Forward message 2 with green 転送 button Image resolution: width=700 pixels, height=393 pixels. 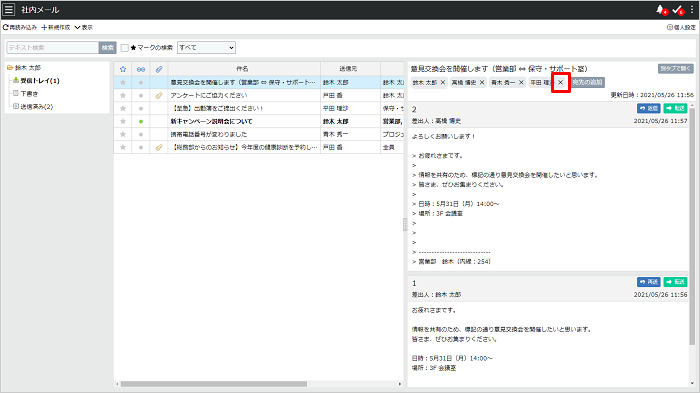click(675, 109)
